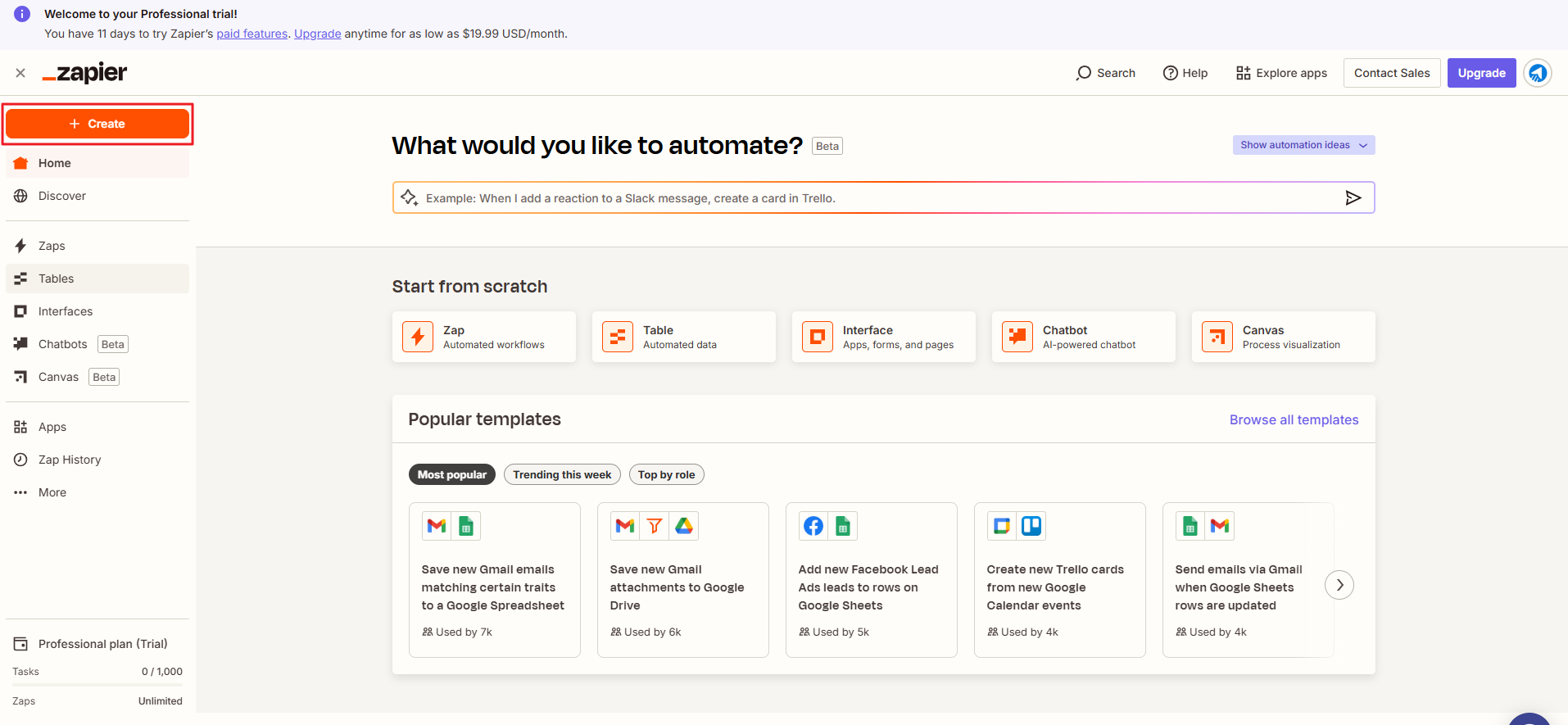Screen dimensions: 1568x725
Task: Click the Tasks usage progress bar
Action: (x=97, y=684)
